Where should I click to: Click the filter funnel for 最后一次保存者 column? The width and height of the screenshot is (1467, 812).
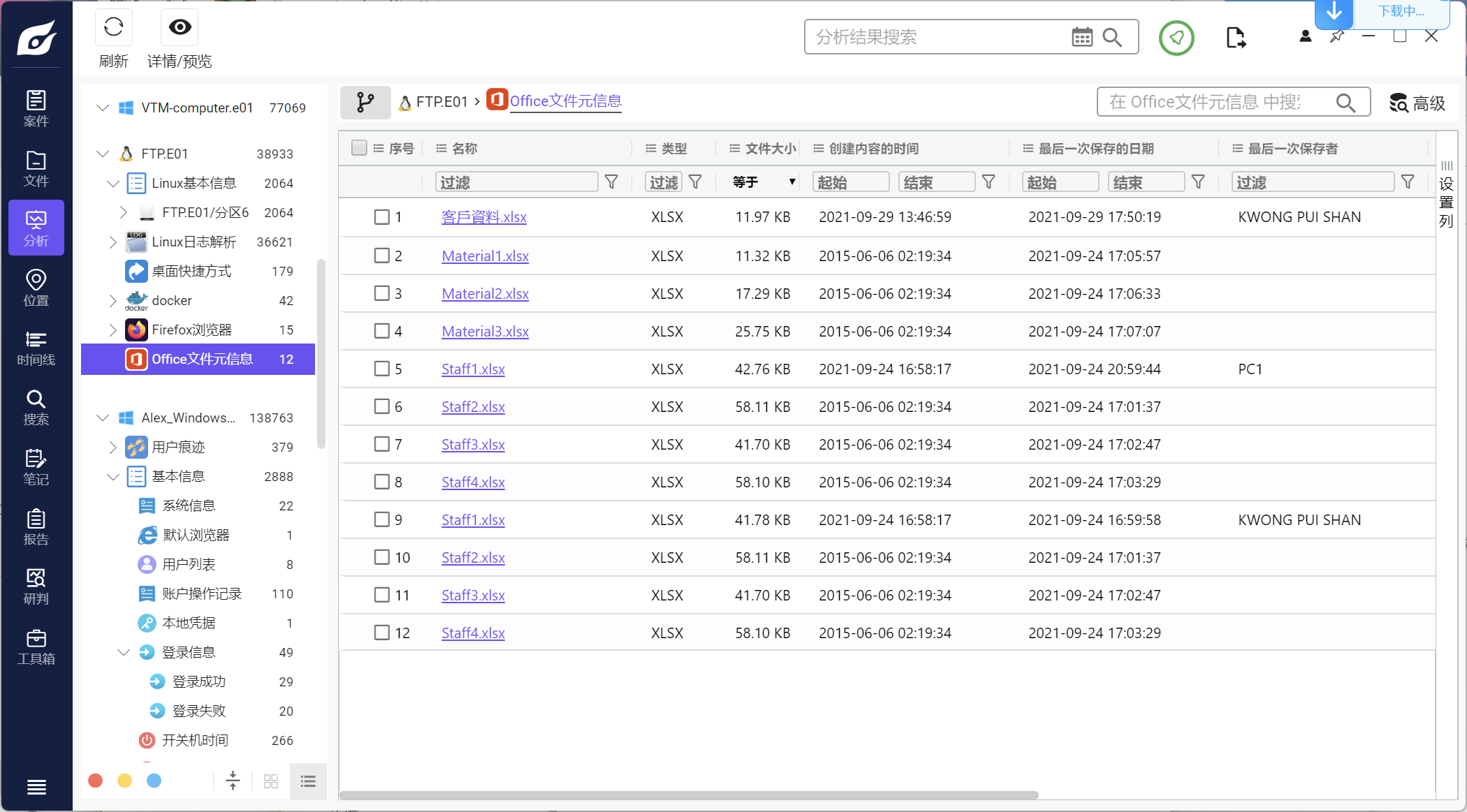point(1408,182)
